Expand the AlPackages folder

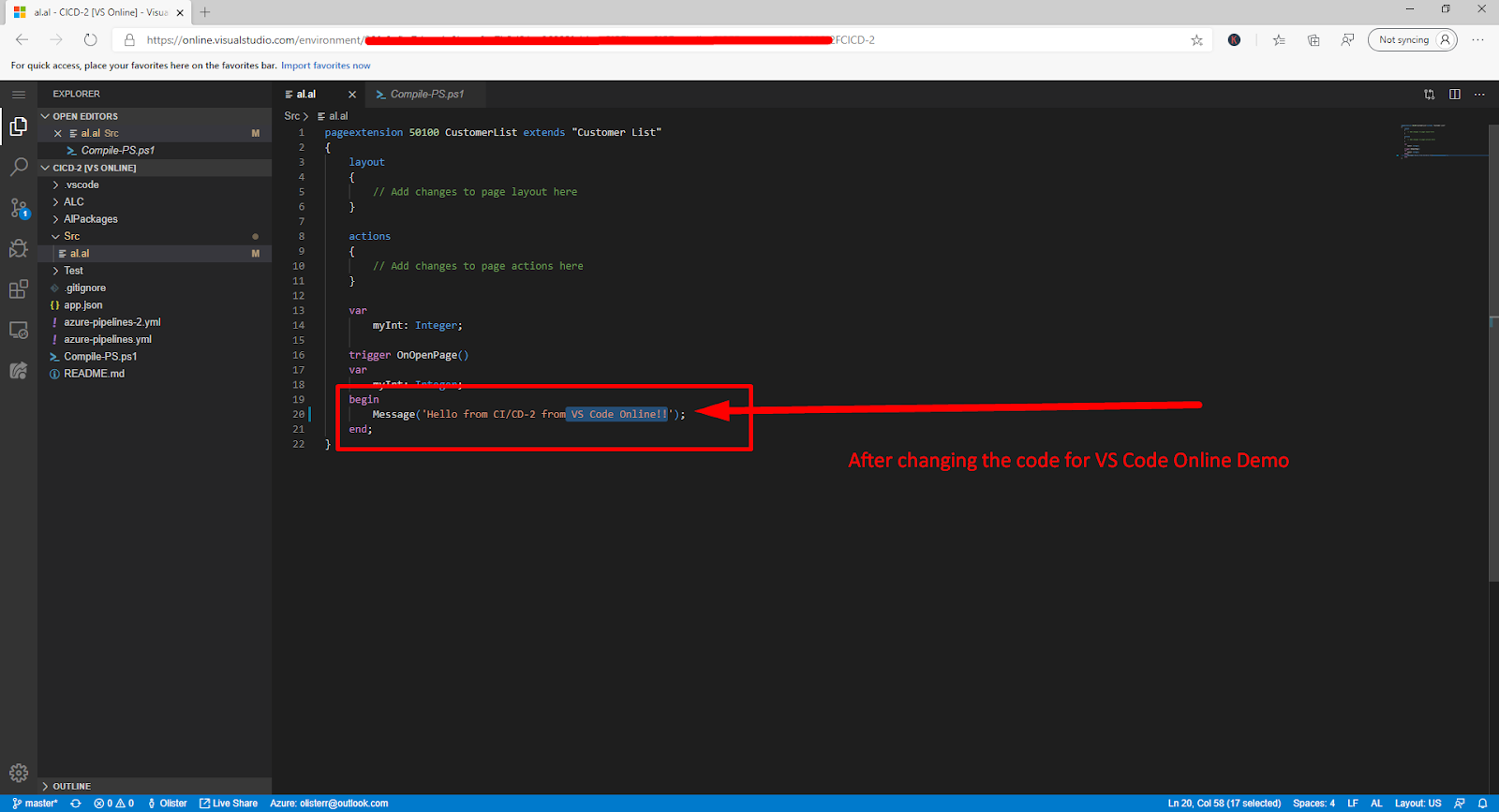click(155, 219)
